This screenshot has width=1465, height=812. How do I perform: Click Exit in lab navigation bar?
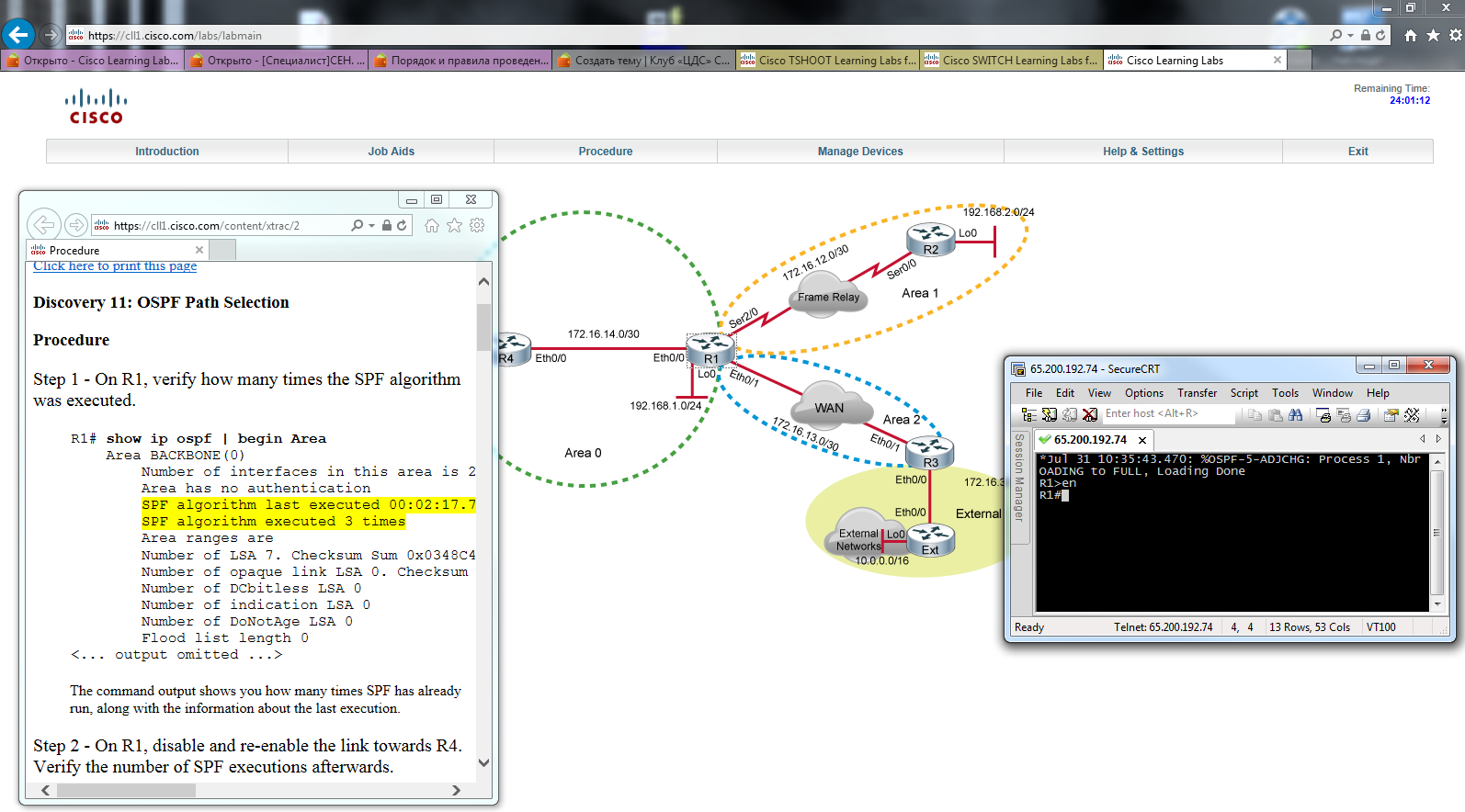pos(1358,152)
